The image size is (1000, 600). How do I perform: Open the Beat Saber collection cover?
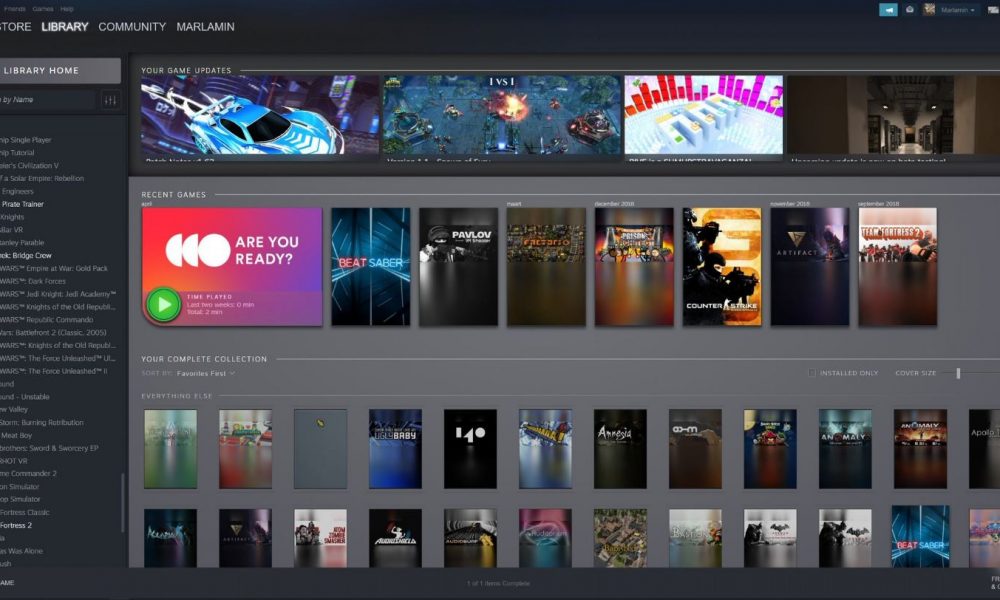920,536
